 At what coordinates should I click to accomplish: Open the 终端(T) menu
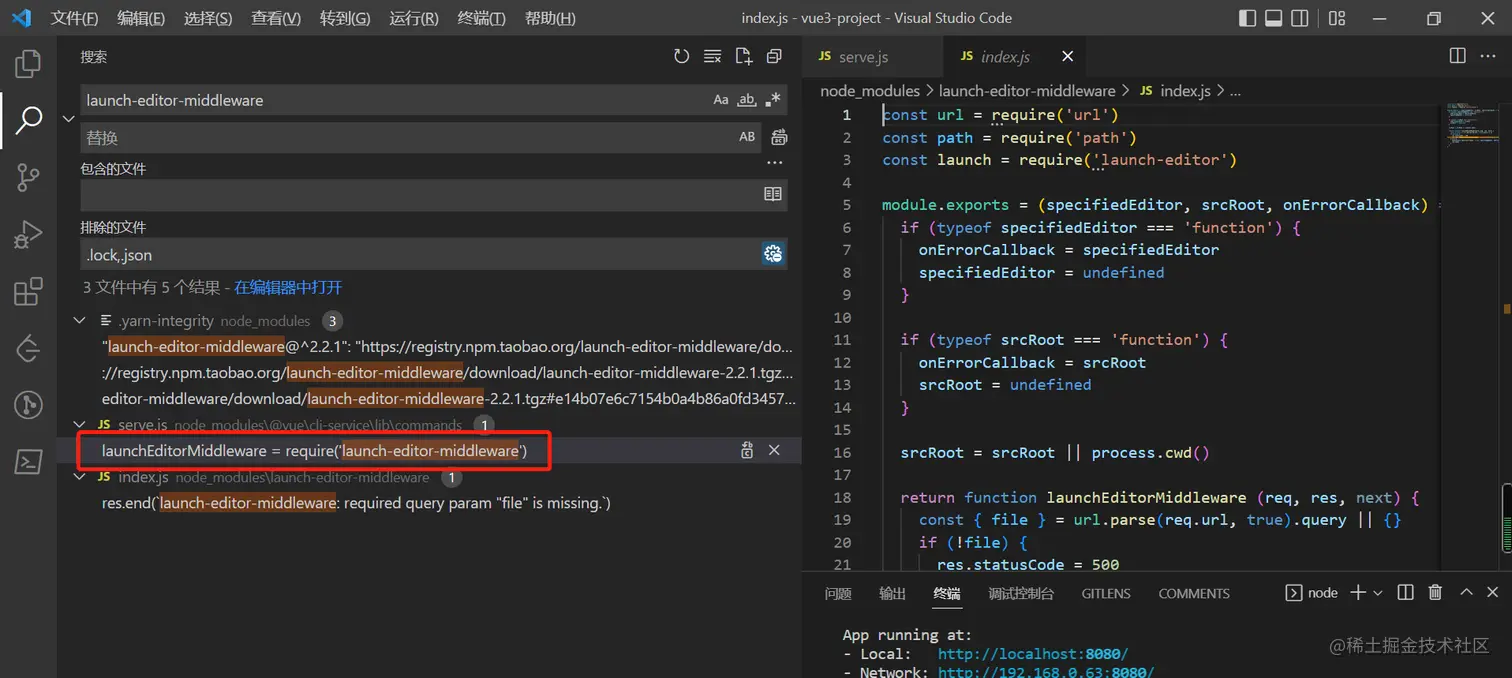tap(481, 18)
